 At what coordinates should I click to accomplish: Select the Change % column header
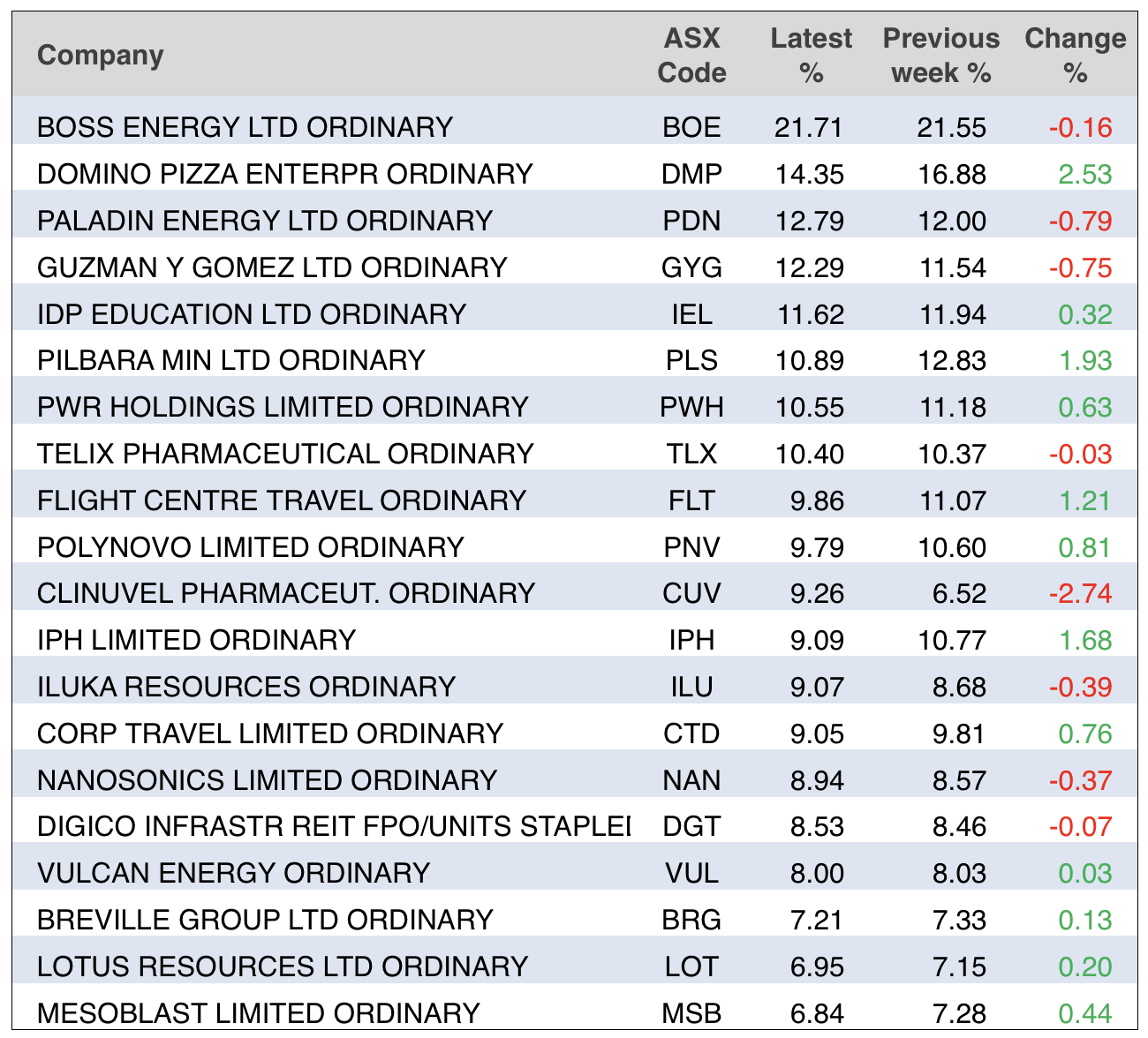1075,55
